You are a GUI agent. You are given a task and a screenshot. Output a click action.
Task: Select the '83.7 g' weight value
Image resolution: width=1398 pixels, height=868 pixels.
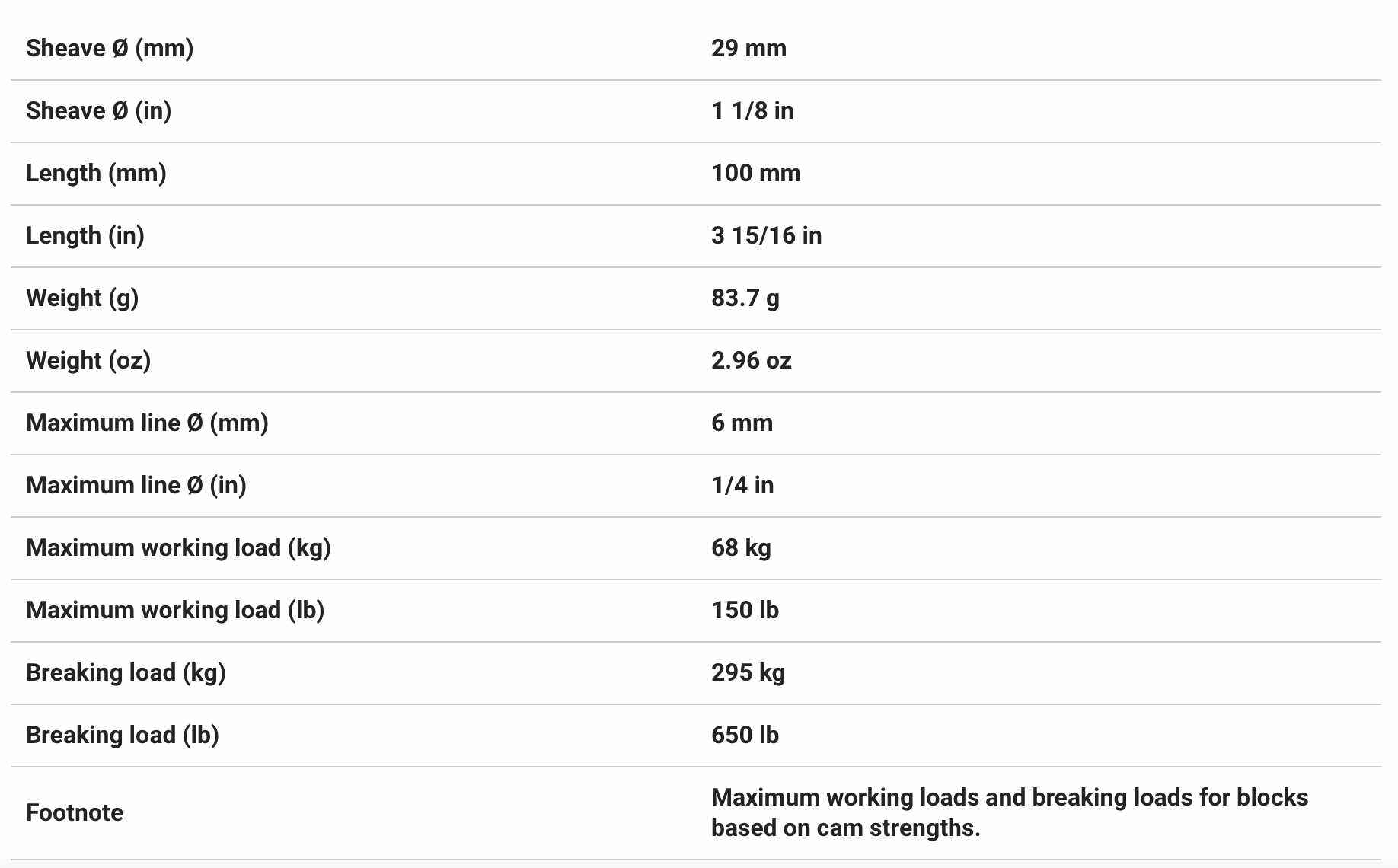pyautogui.click(x=745, y=298)
